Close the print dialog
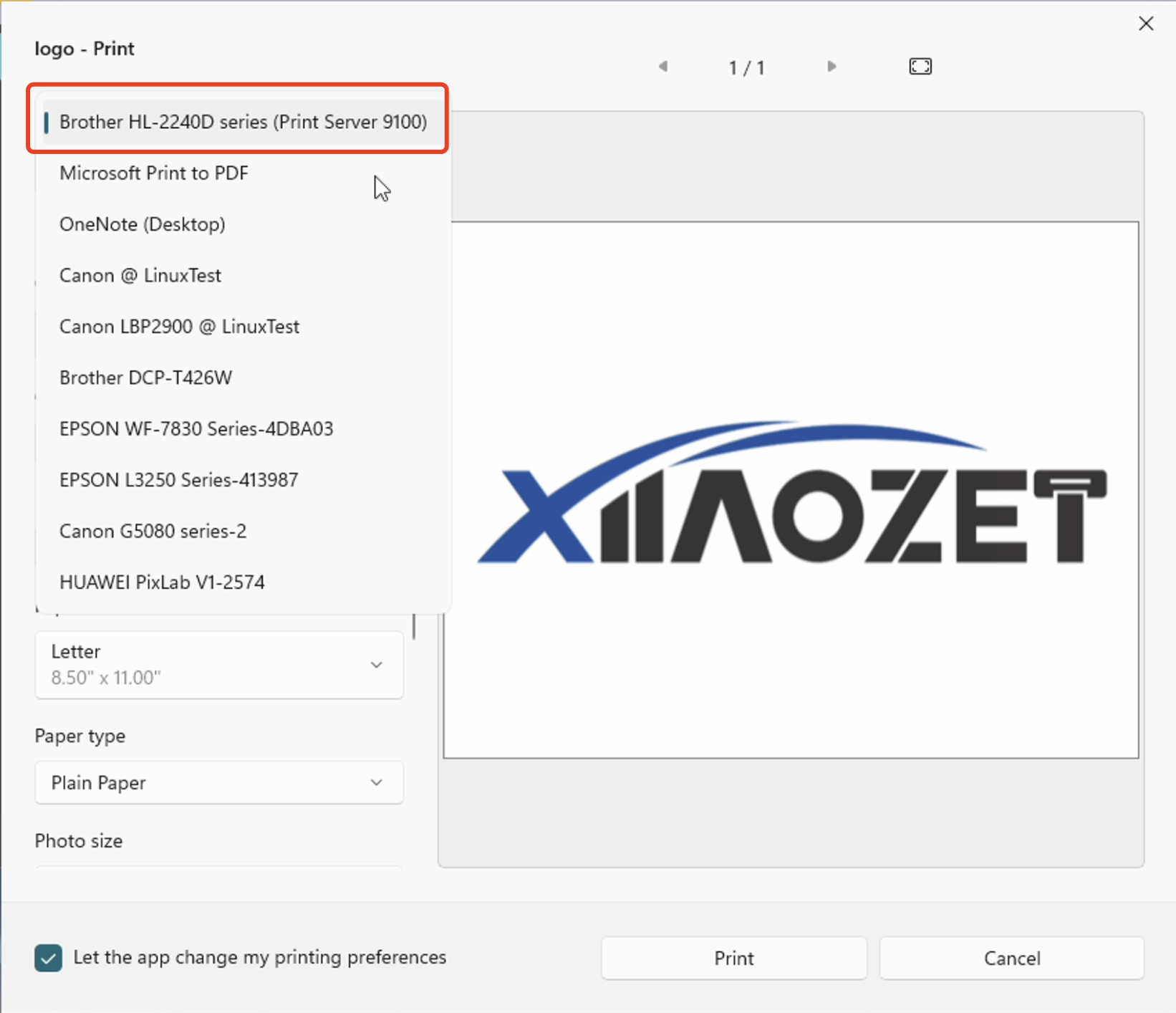The height and width of the screenshot is (1013, 1176). click(1146, 23)
